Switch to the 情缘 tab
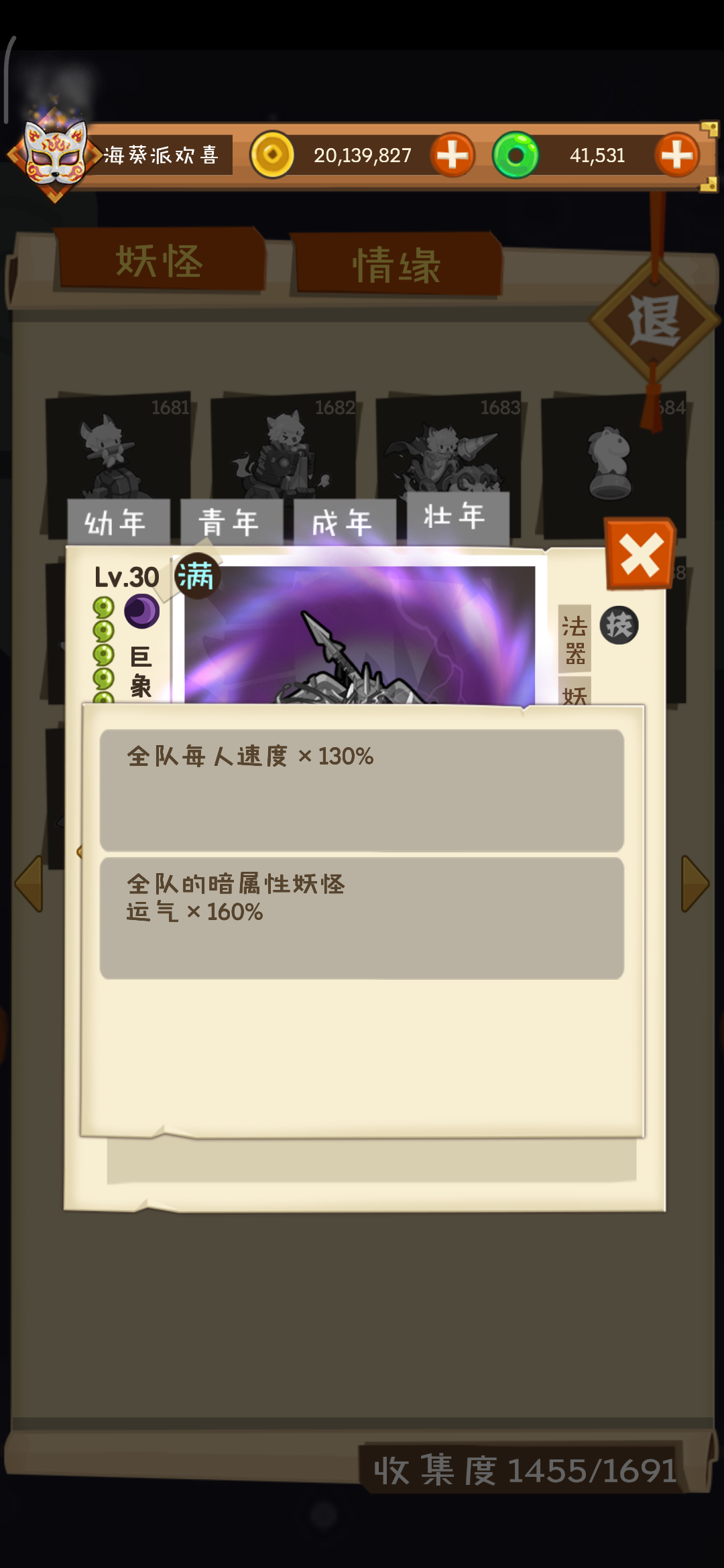The width and height of the screenshot is (724, 1568). pos(397,265)
